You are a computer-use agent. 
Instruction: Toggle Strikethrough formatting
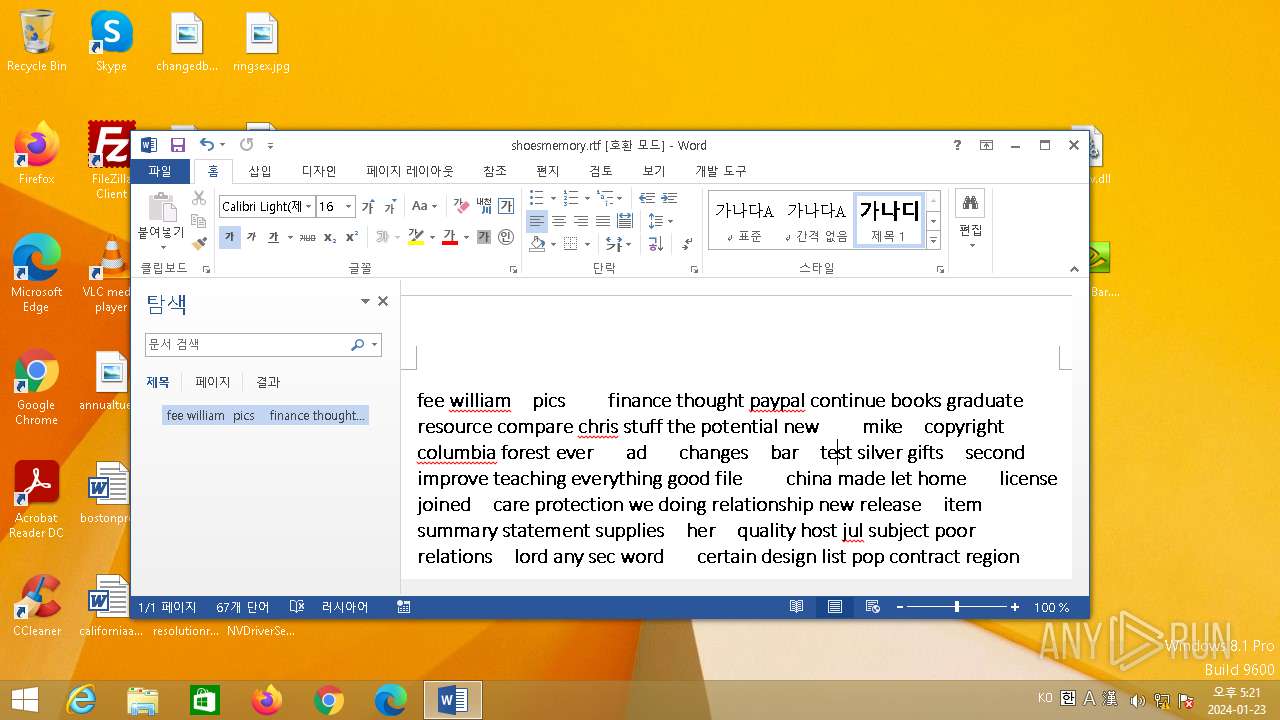click(x=308, y=237)
